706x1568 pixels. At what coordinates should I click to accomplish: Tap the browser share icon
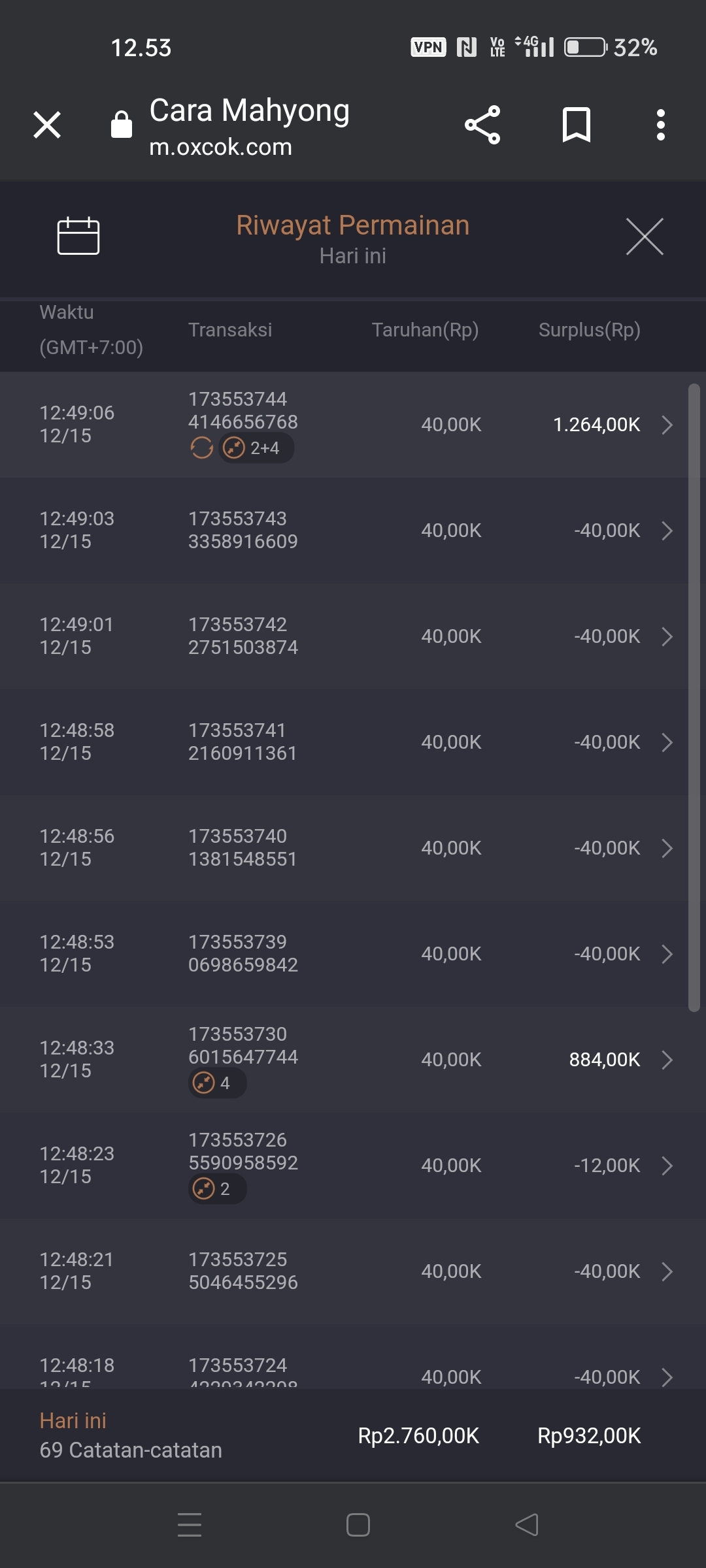pos(482,125)
